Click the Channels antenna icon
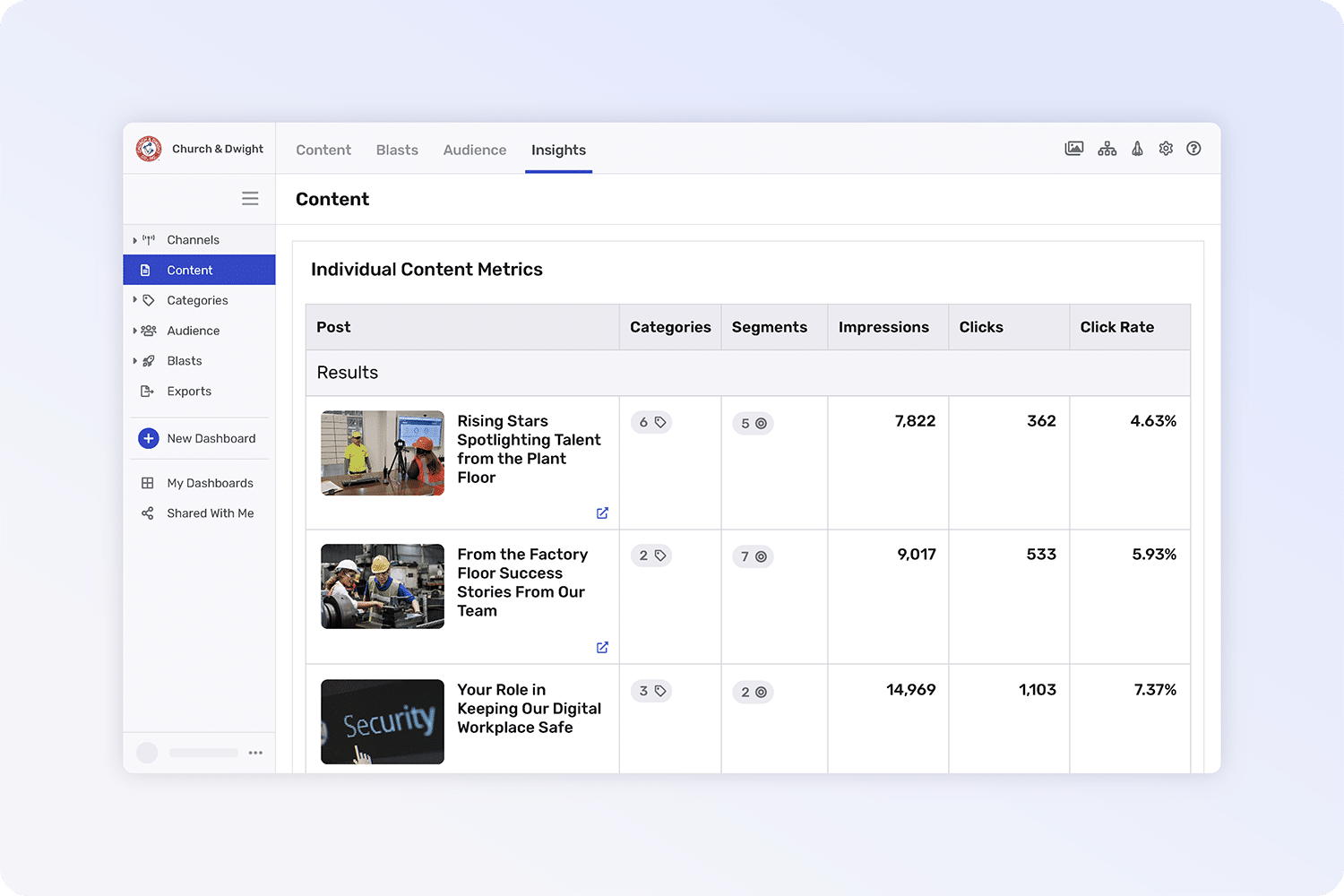This screenshot has width=1344, height=896. click(149, 240)
